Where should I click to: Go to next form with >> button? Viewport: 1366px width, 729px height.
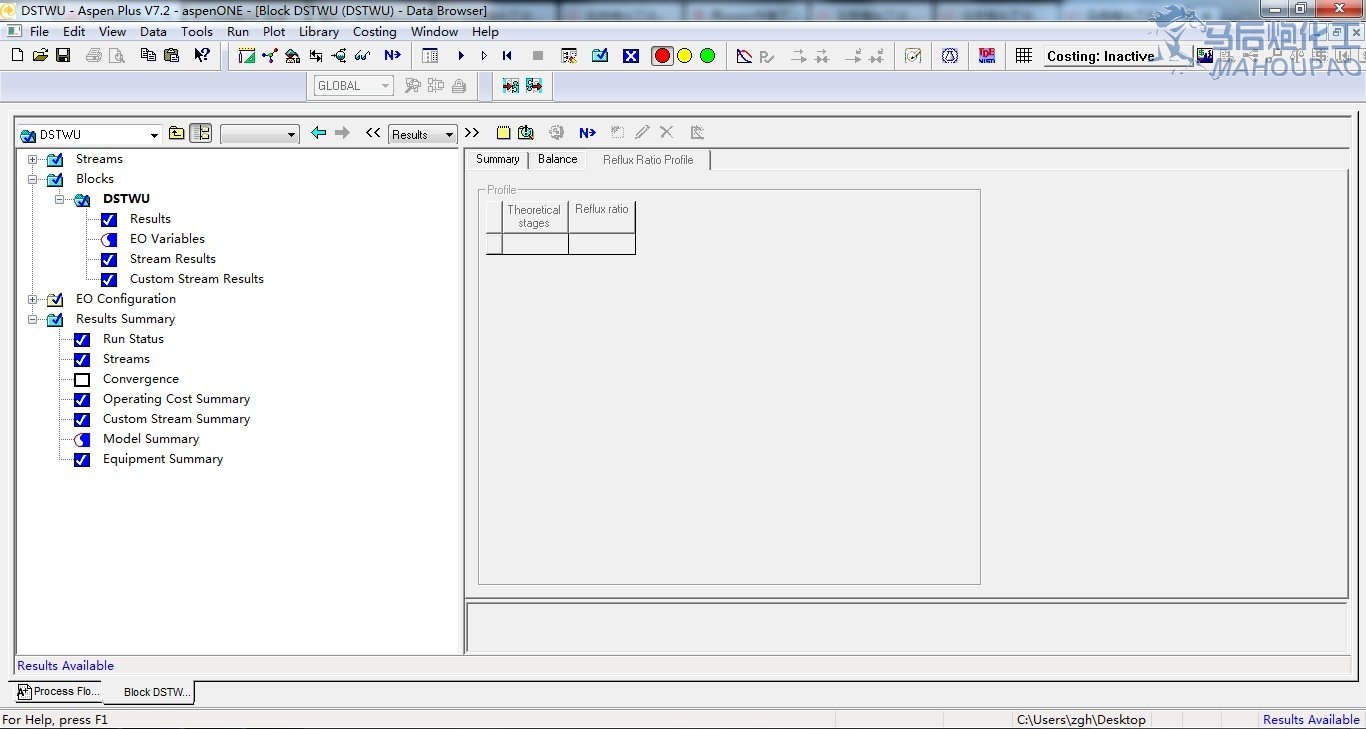coord(472,133)
